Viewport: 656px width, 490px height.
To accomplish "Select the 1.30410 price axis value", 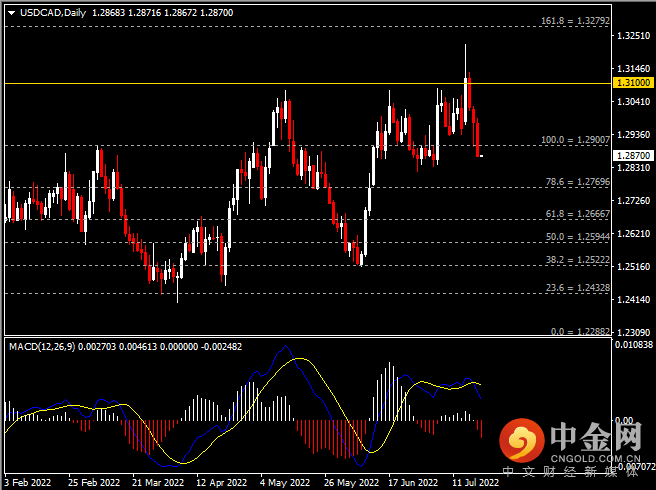I will coord(634,101).
